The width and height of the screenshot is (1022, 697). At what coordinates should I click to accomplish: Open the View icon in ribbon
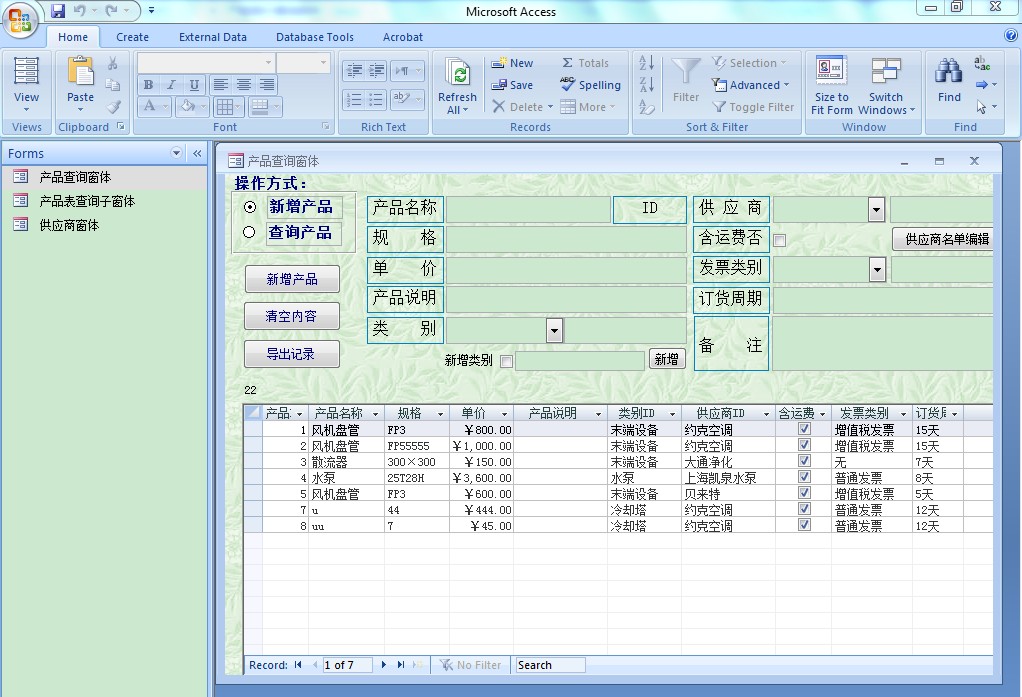[27, 73]
